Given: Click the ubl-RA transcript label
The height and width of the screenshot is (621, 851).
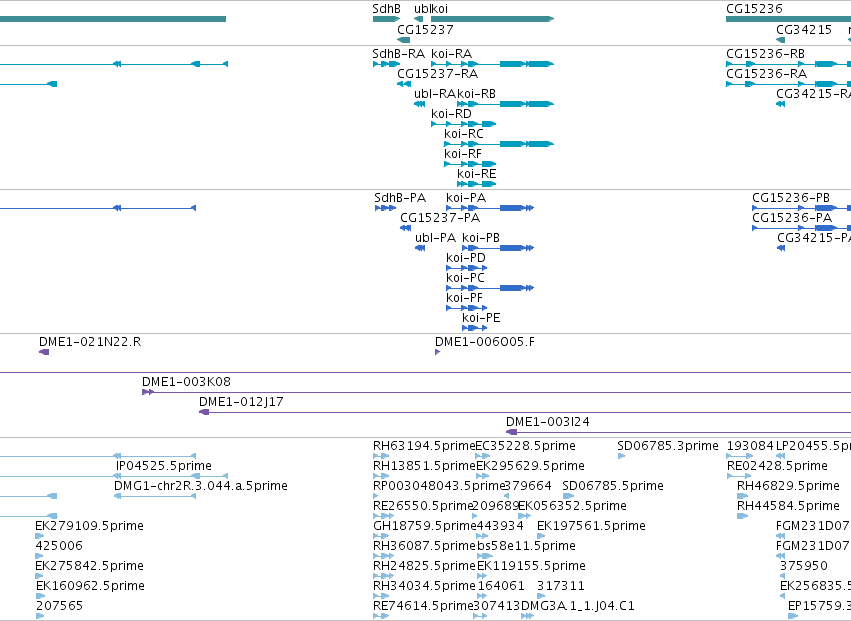Looking at the screenshot, I should [435, 94].
